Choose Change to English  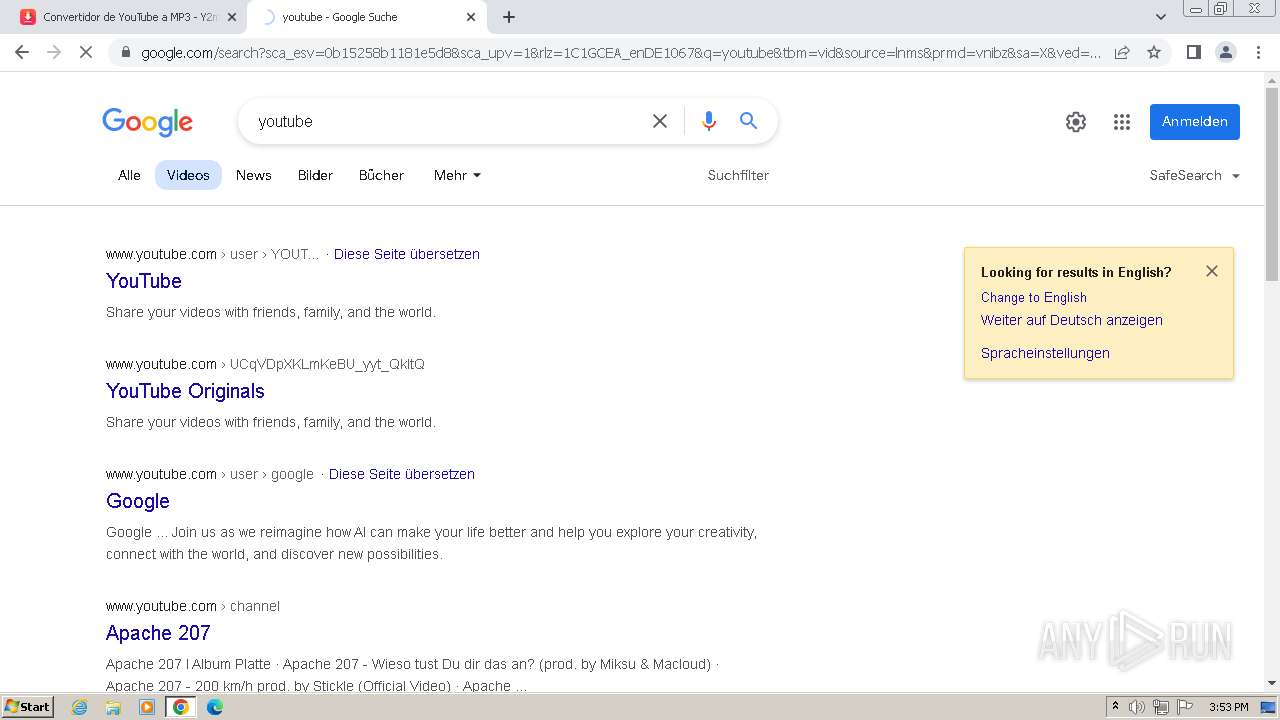(x=1034, y=297)
